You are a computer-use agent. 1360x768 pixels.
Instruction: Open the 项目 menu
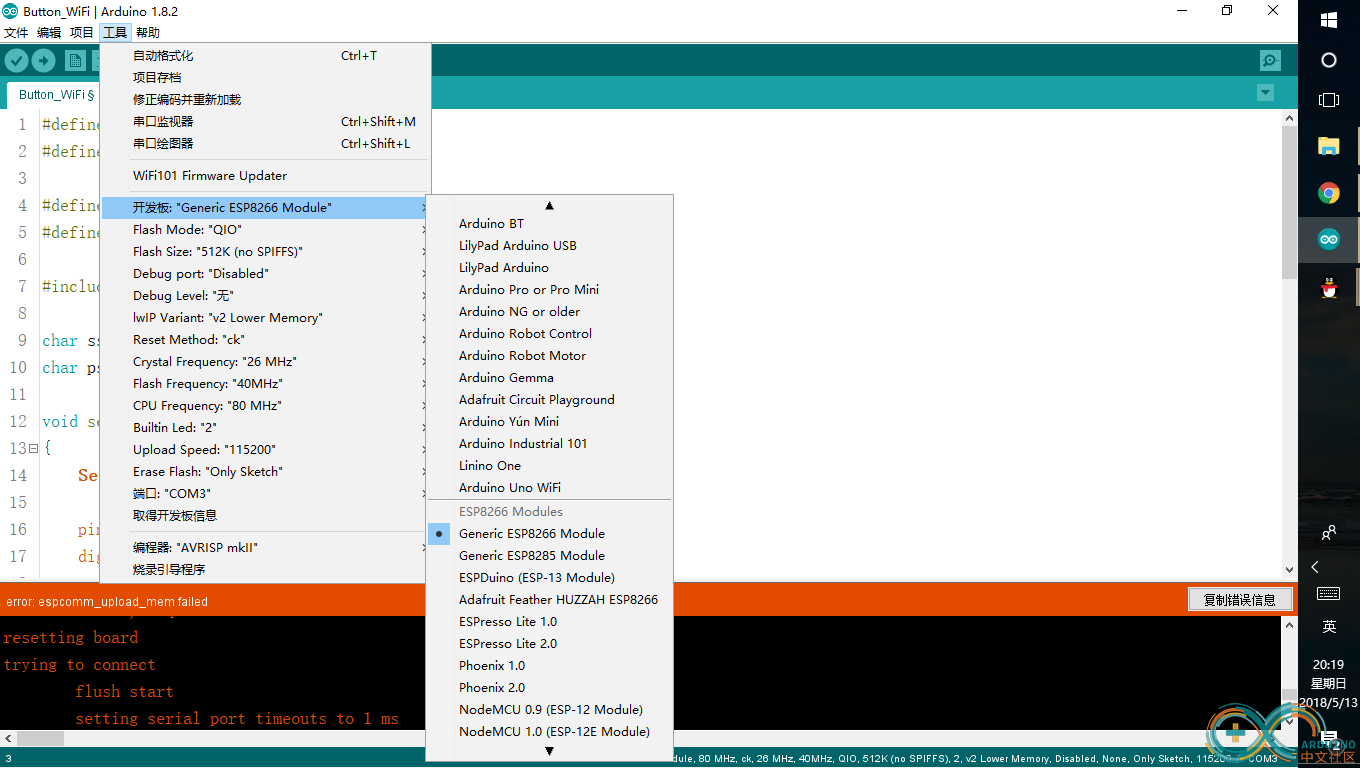(x=82, y=33)
